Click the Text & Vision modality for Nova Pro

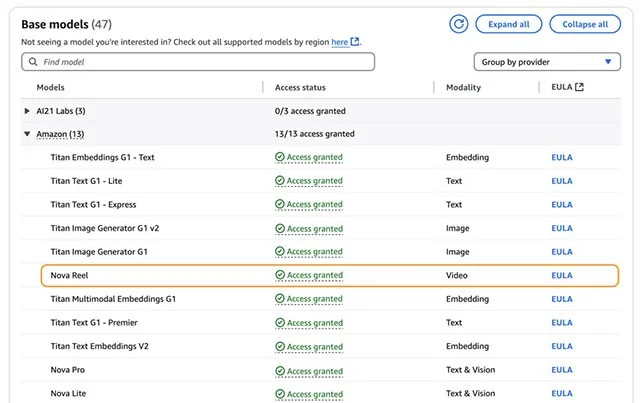[470, 370]
